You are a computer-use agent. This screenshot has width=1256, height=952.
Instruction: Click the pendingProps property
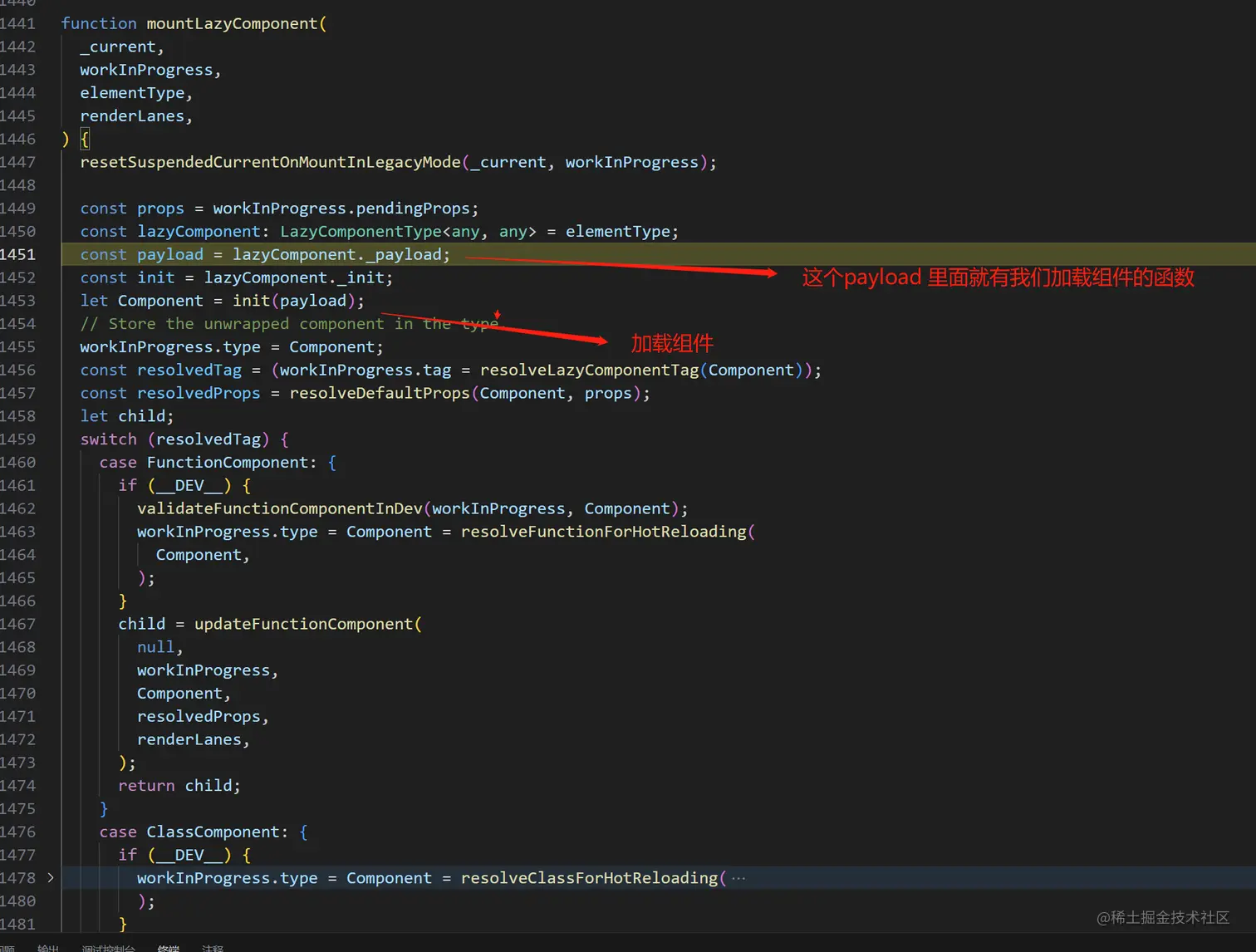pyautogui.click(x=413, y=209)
